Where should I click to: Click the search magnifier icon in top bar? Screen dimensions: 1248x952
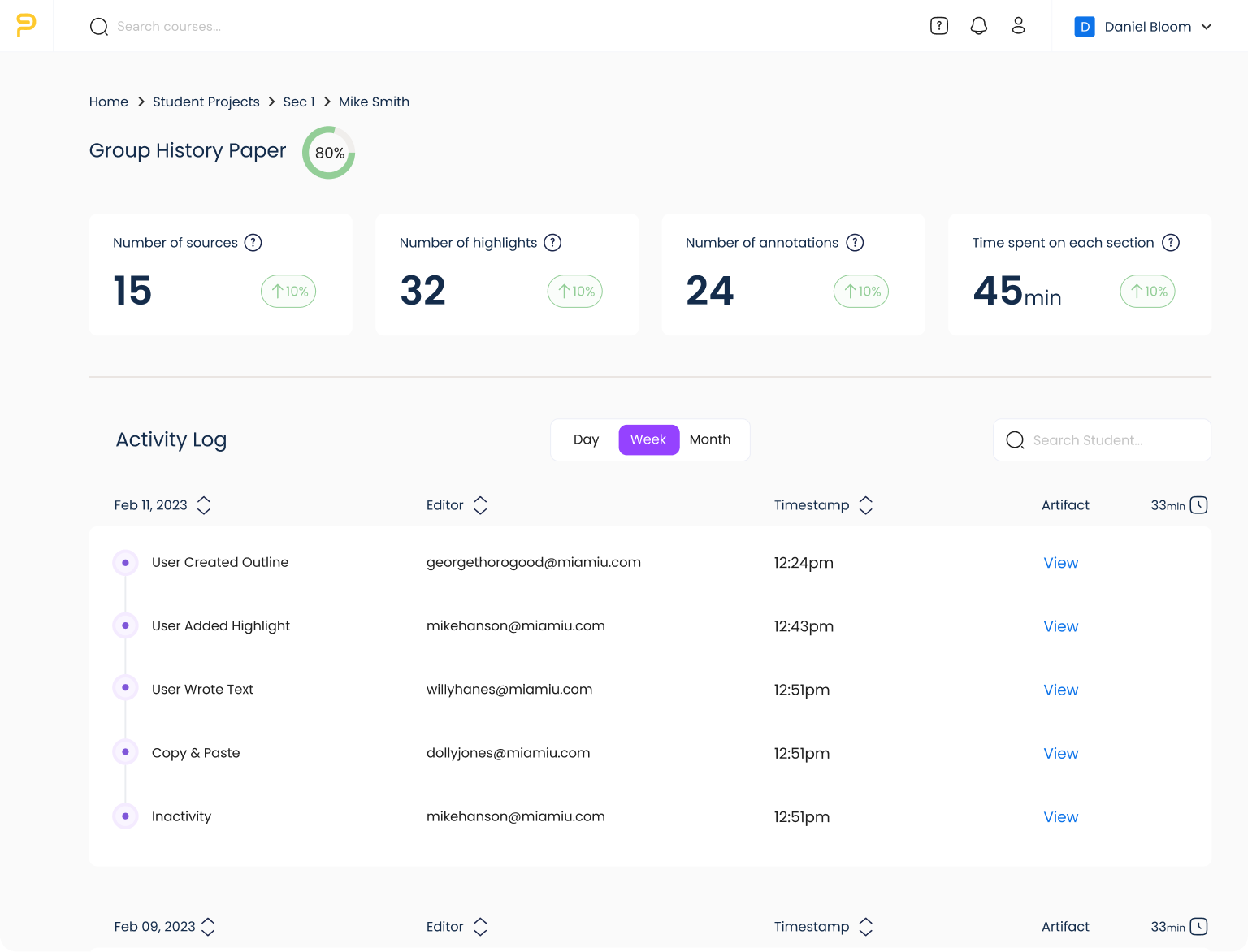coord(99,27)
